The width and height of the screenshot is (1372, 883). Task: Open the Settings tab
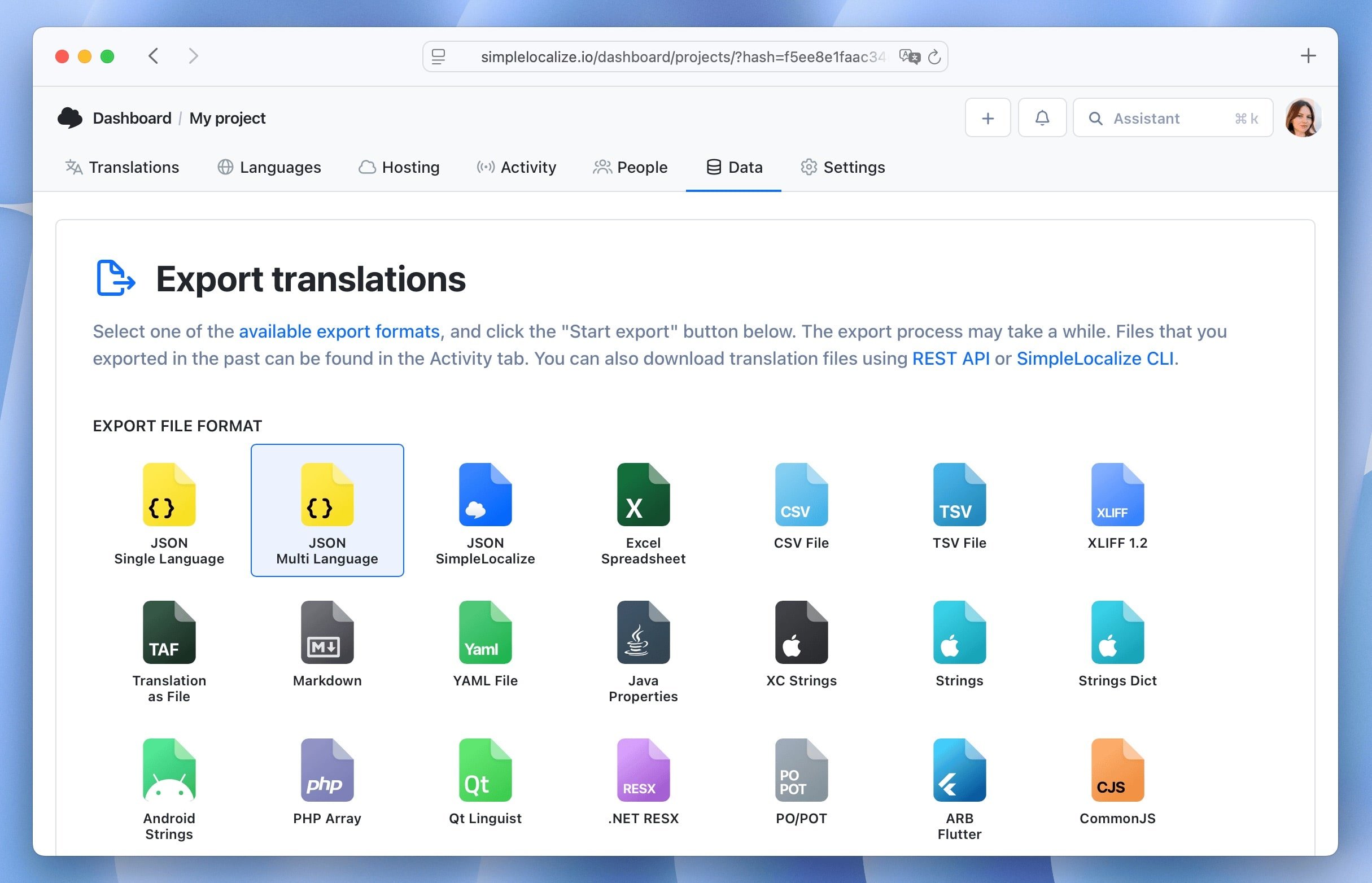pos(842,168)
